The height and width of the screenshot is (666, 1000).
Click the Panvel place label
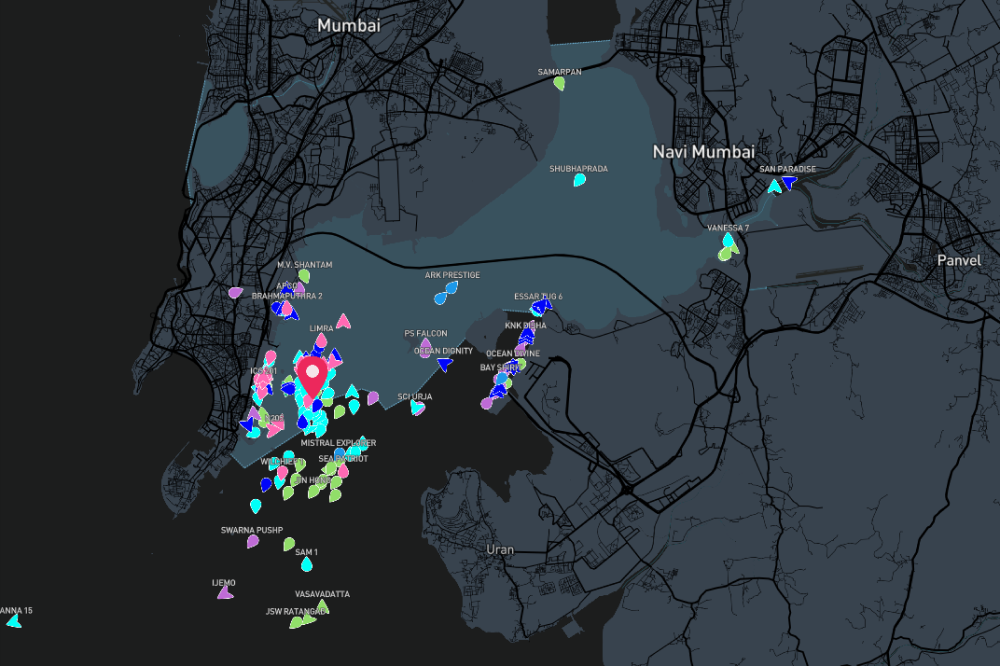(959, 260)
